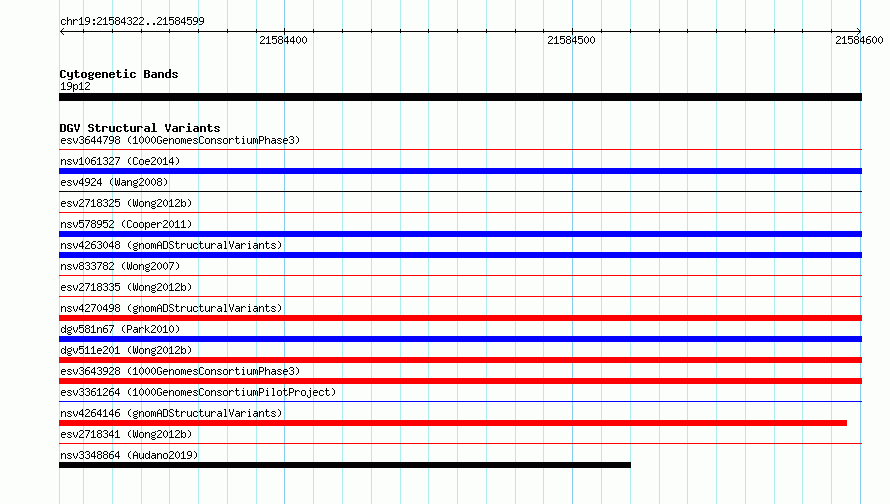This screenshot has width=890, height=504.
Task: Open variant label esv3643928 (1000GenomesConsortiumPhase3)
Action: (180, 371)
